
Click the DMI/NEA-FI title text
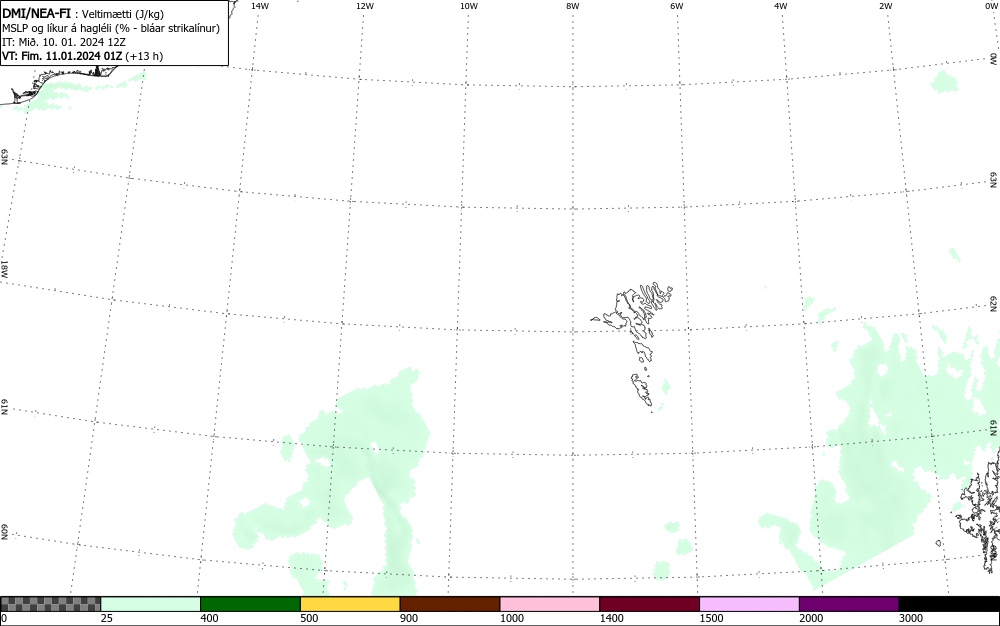pyautogui.click(x=36, y=13)
